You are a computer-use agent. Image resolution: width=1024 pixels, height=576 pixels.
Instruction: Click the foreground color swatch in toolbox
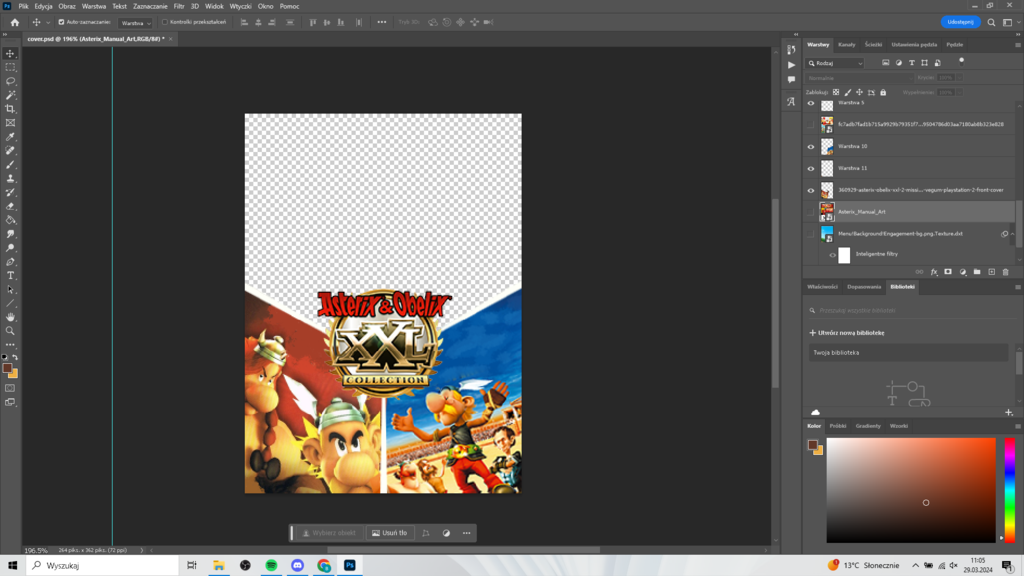click(x=7, y=368)
